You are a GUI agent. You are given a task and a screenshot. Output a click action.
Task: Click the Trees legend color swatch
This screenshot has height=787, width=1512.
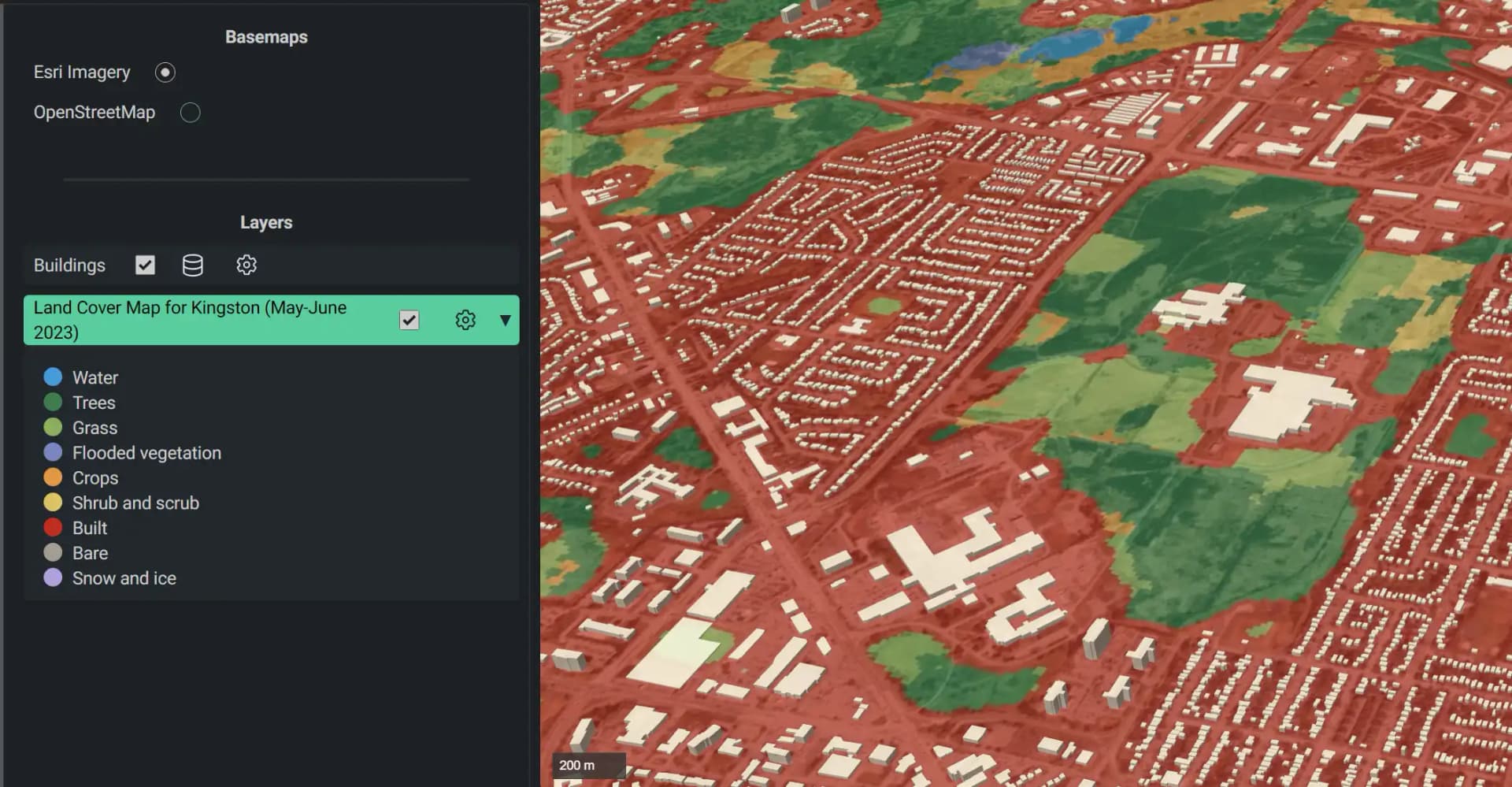(53, 402)
